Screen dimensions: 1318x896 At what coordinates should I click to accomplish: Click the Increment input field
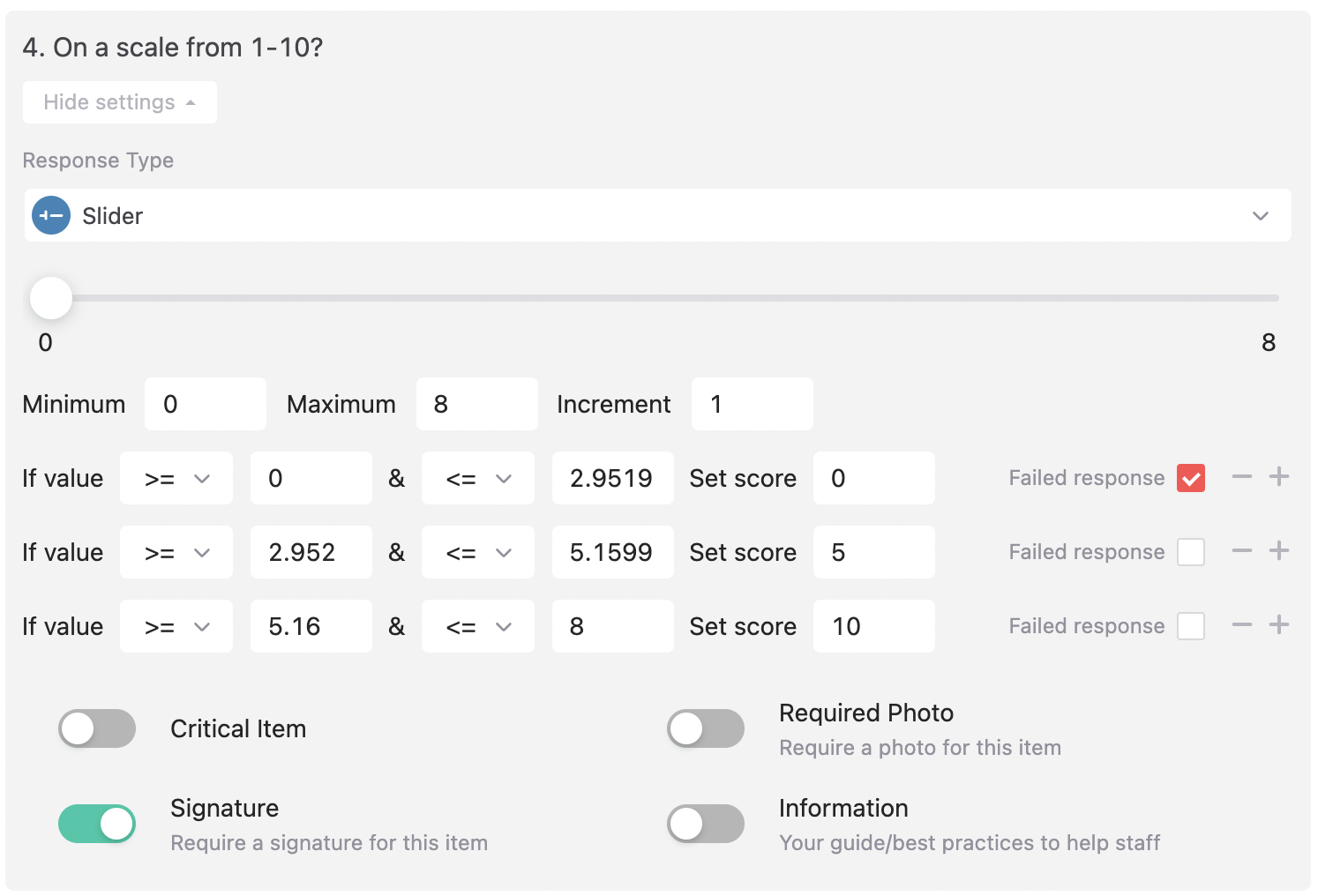(x=753, y=404)
